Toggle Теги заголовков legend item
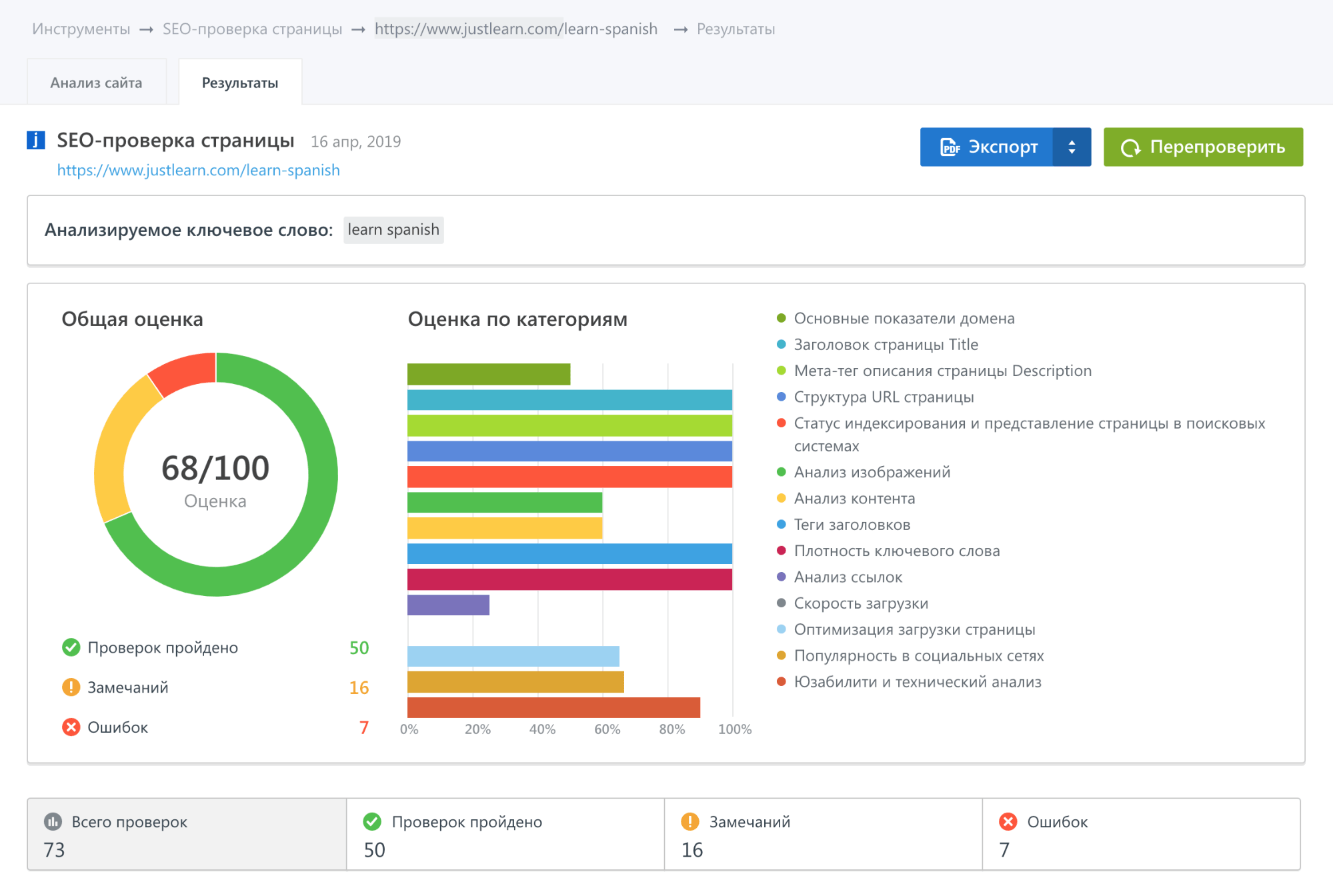Viewport: 1333px width, 896px height. click(x=844, y=525)
